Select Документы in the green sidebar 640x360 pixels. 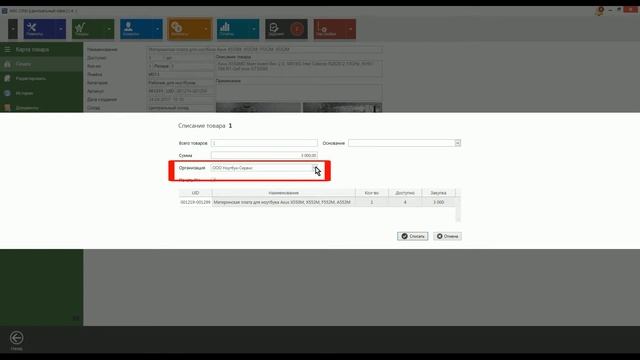pyautogui.click(x=41, y=108)
